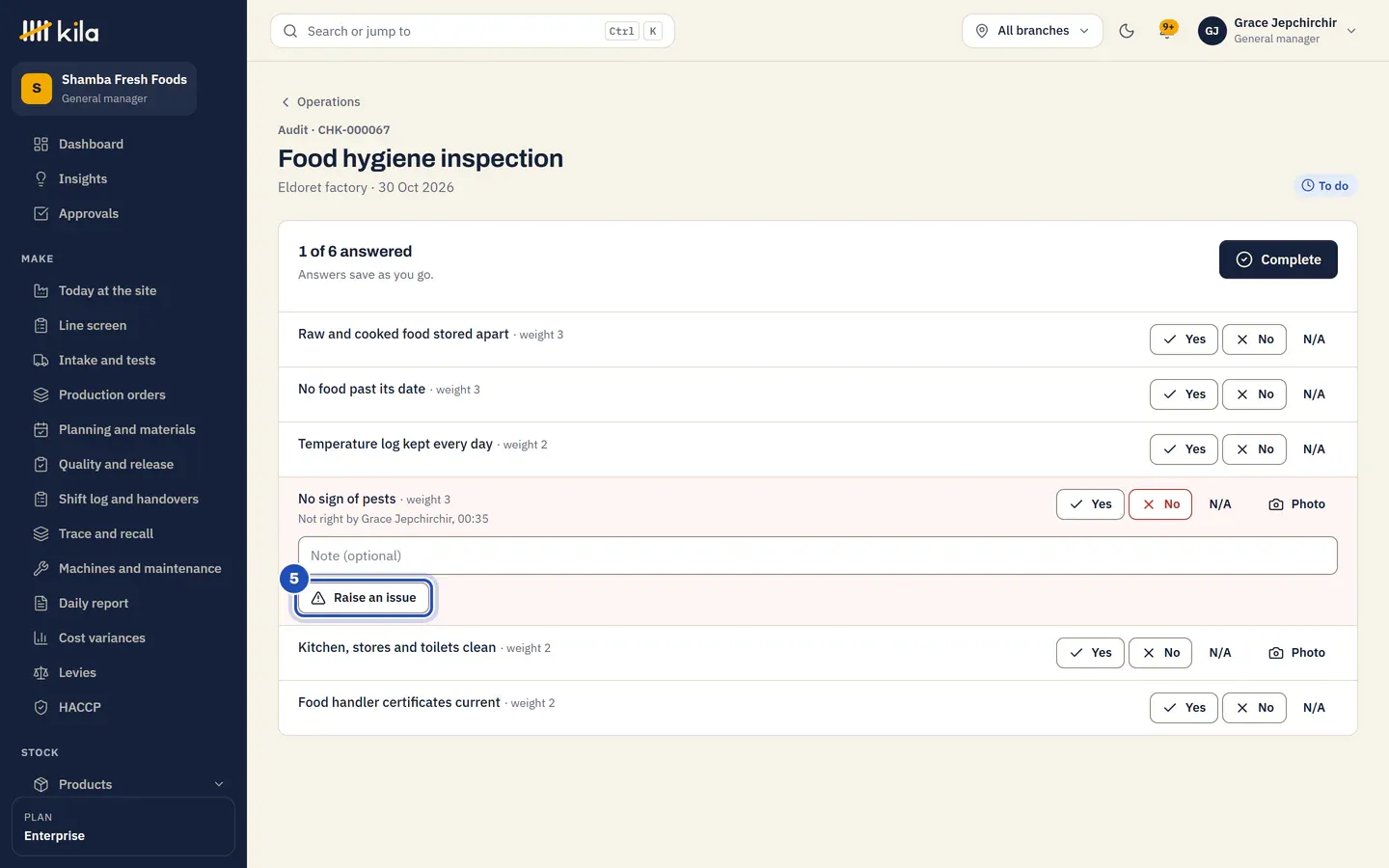Click the HACCP shield icon
The width and height of the screenshot is (1389, 868).
[41, 708]
